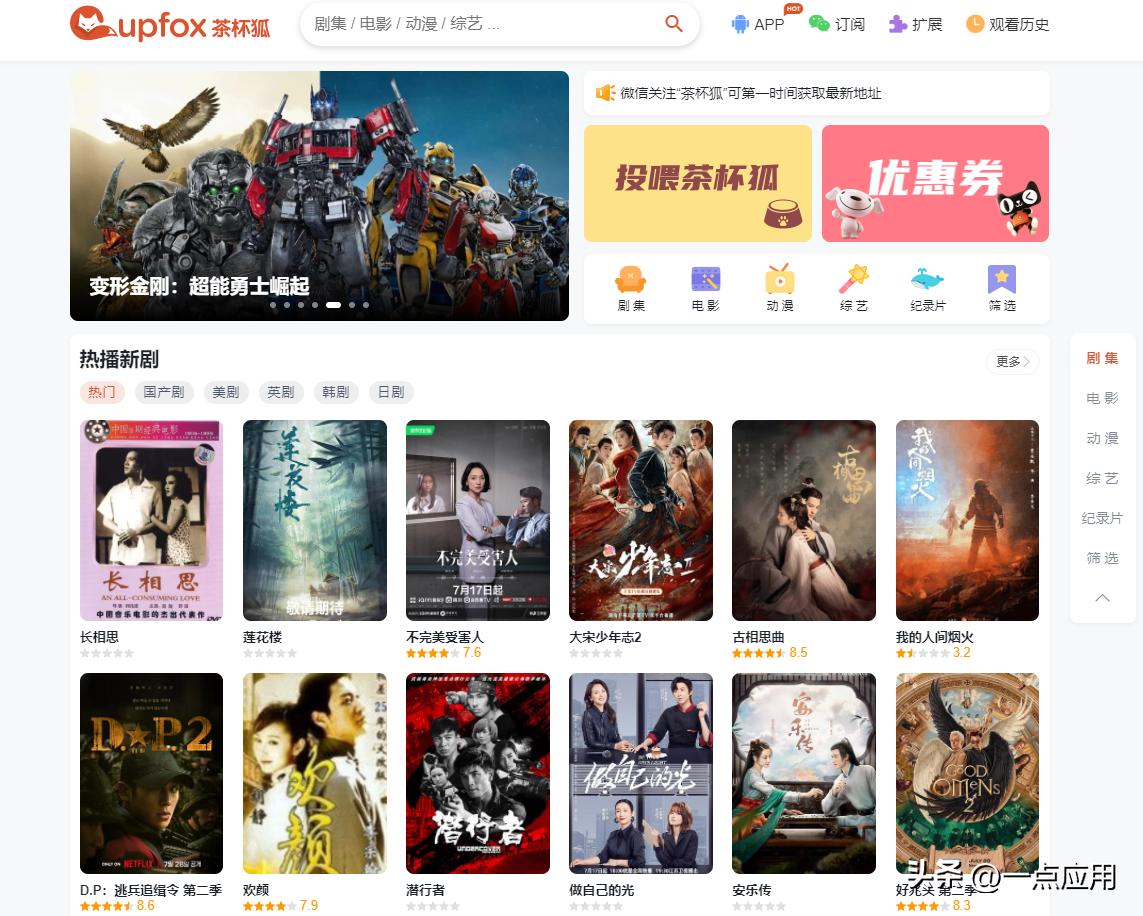Open the 变形金刚 carousel banner

[x=319, y=195]
